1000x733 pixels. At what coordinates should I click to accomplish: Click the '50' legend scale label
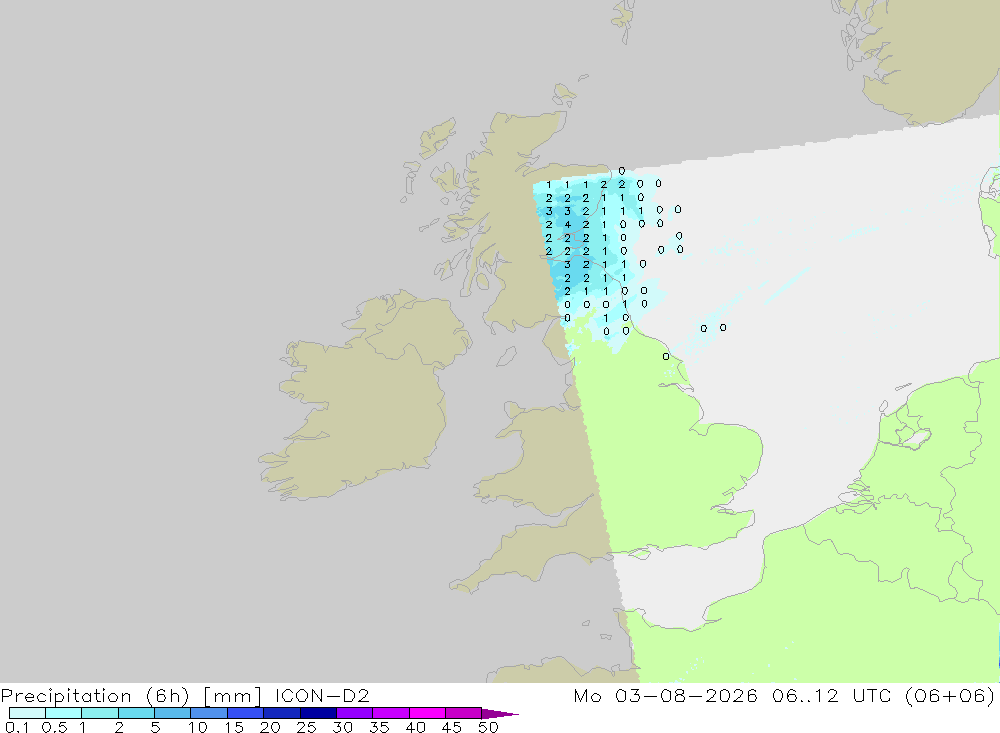tap(489, 727)
